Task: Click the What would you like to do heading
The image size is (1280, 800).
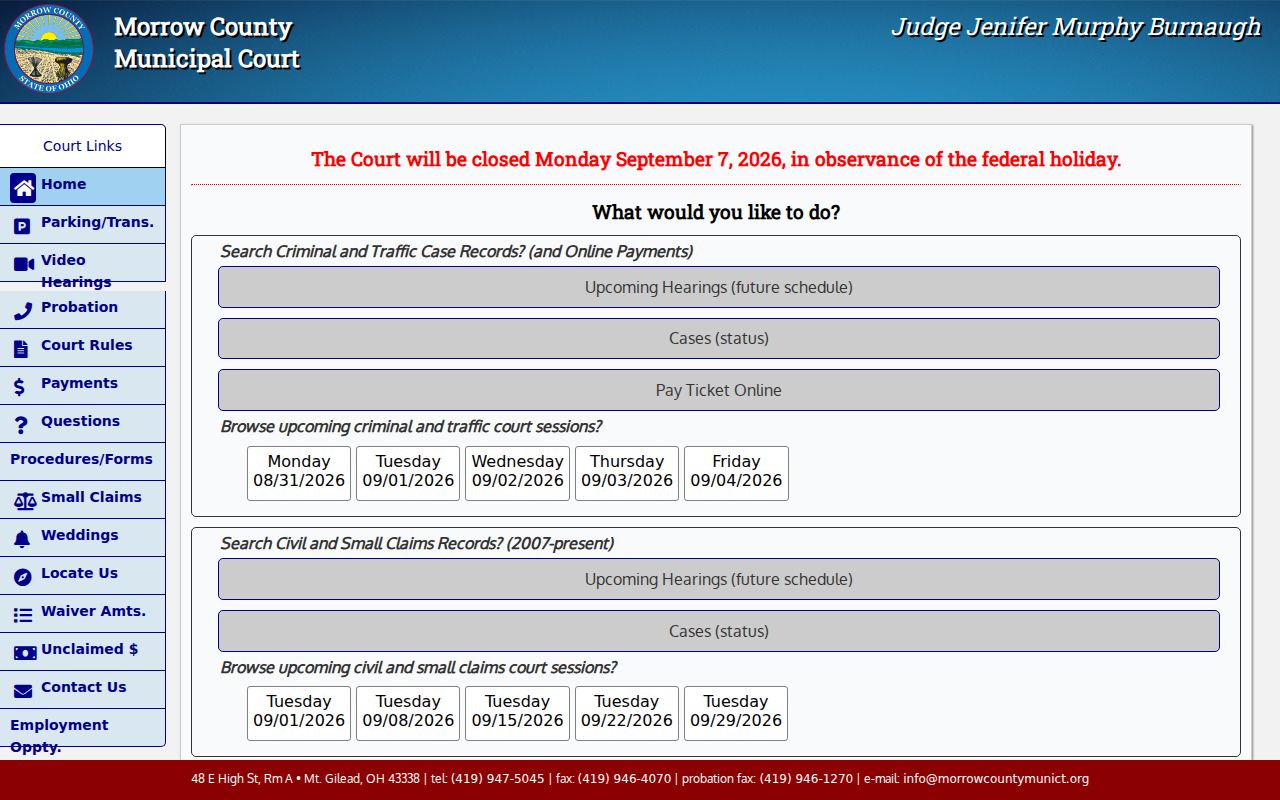Action: coord(716,212)
